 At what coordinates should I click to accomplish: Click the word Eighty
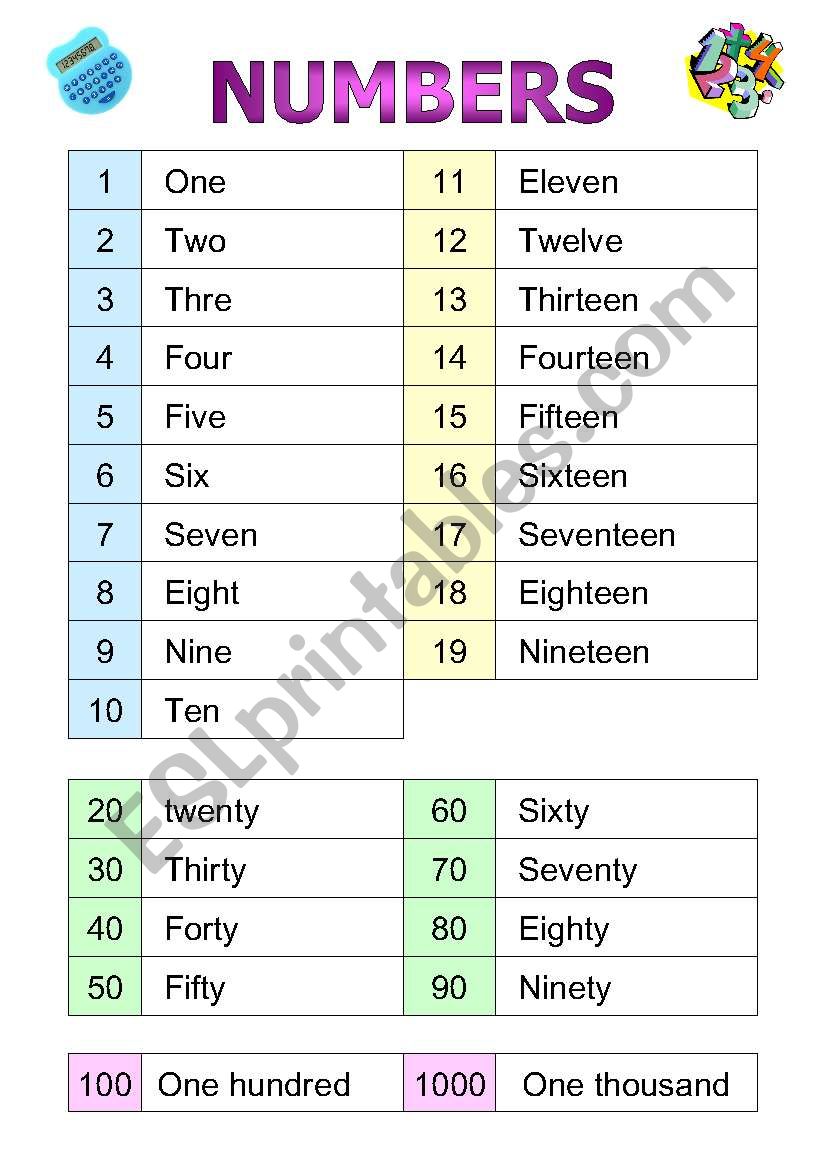(563, 929)
